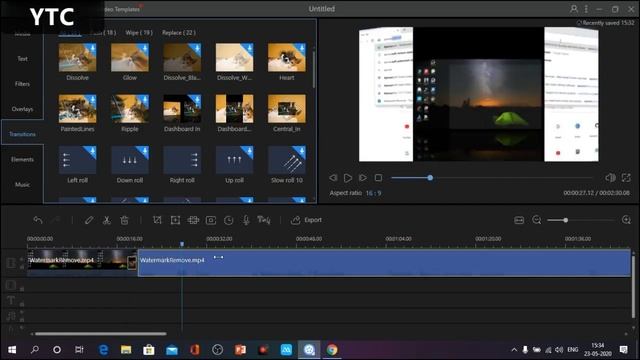640x360 pixels.
Task: Zoom out the timeline with the minus magnifier
Action: 537,220
